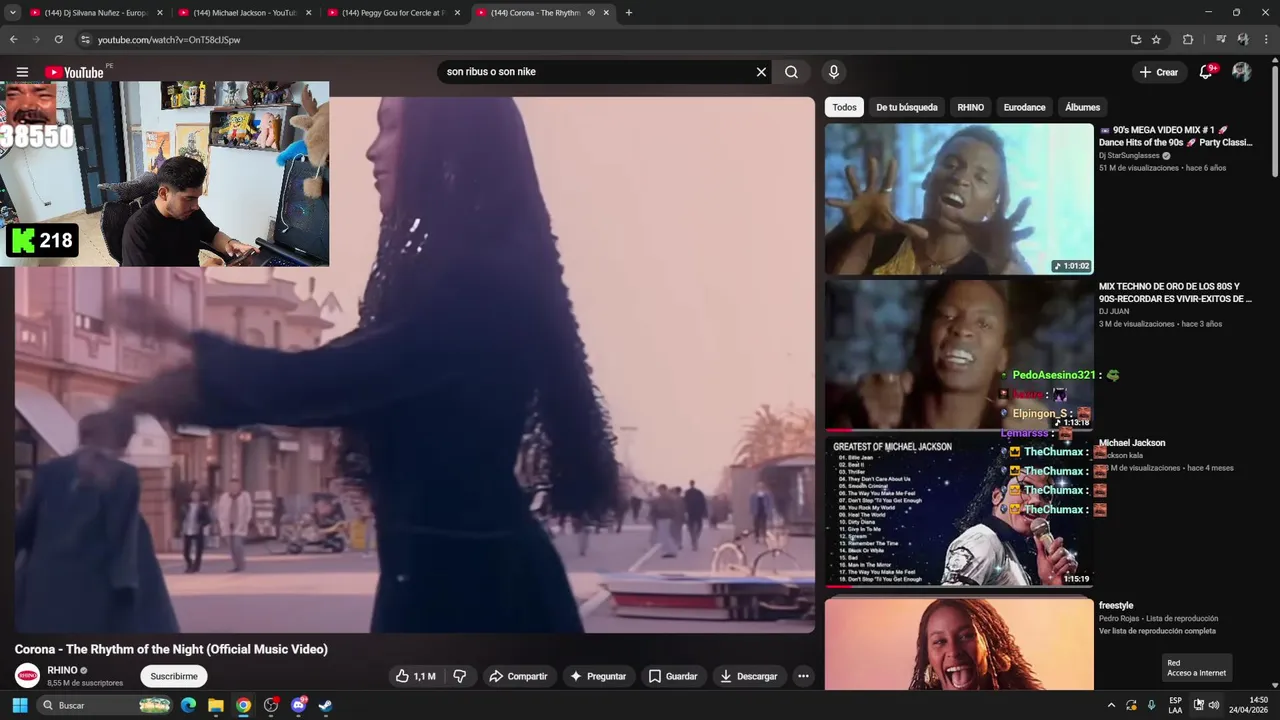Close the Corona - The Rhythm tab
1280x720 pixels.
click(x=606, y=13)
